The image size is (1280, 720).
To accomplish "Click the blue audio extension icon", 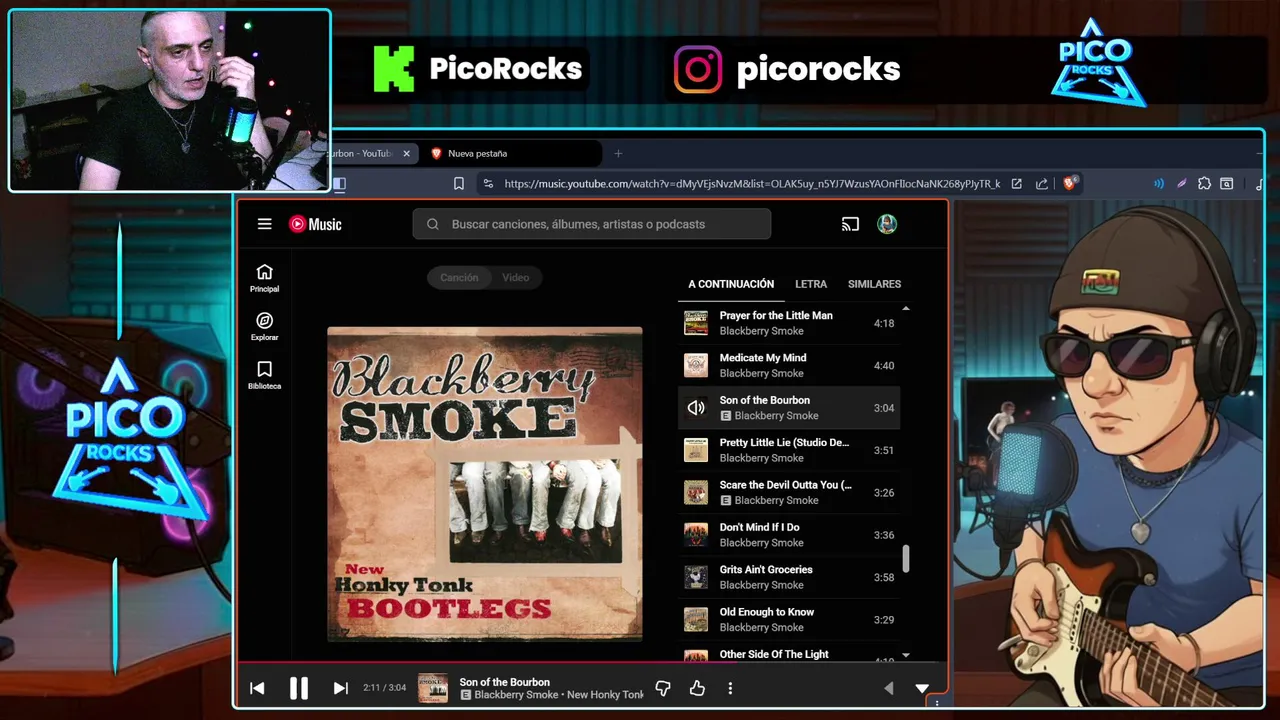I will tap(1159, 184).
